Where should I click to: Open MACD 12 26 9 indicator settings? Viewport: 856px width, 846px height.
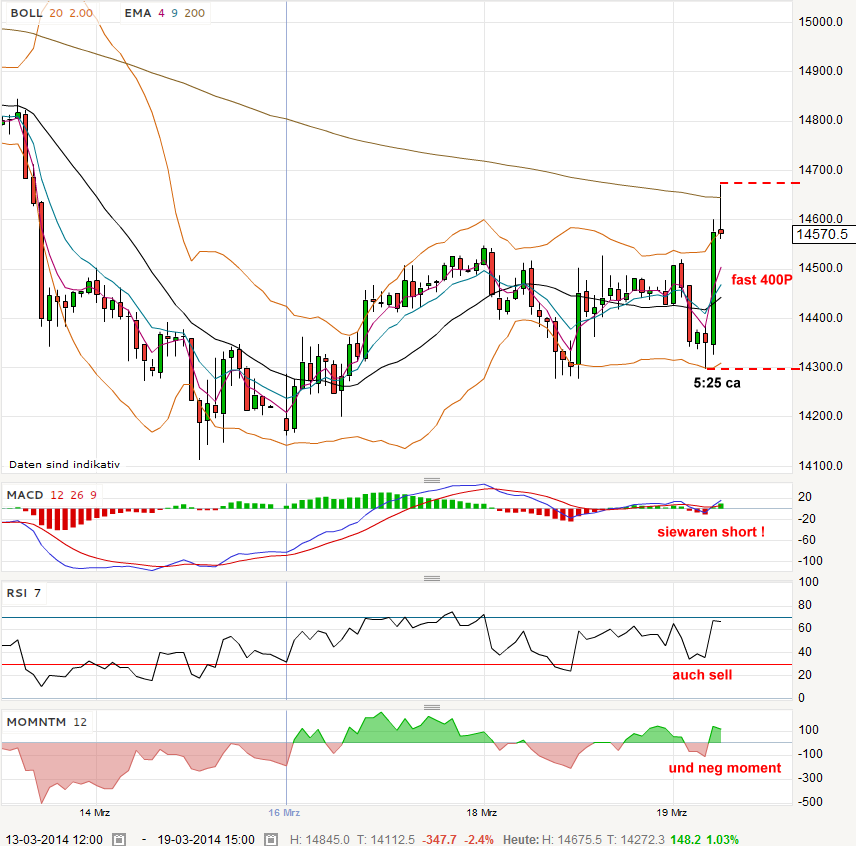point(52,495)
